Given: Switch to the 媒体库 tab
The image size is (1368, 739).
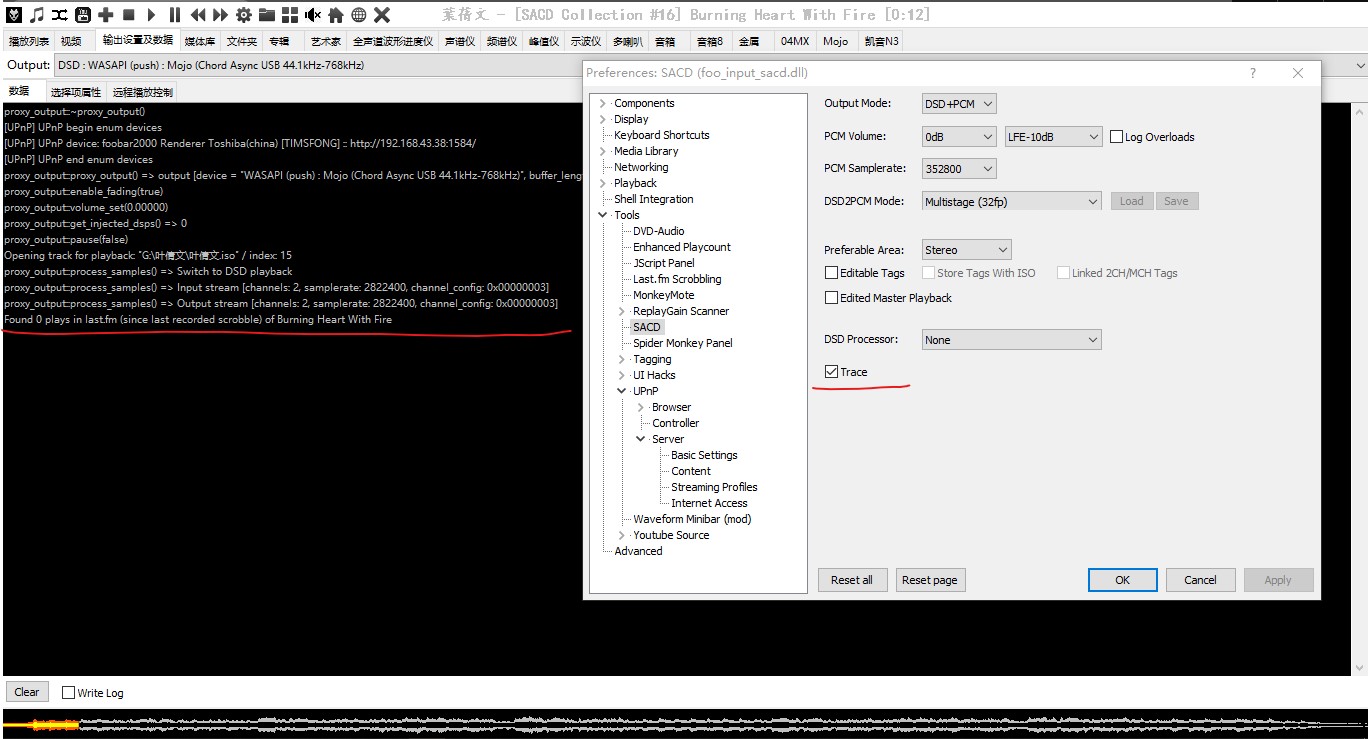Looking at the screenshot, I should [x=199, y=41].
